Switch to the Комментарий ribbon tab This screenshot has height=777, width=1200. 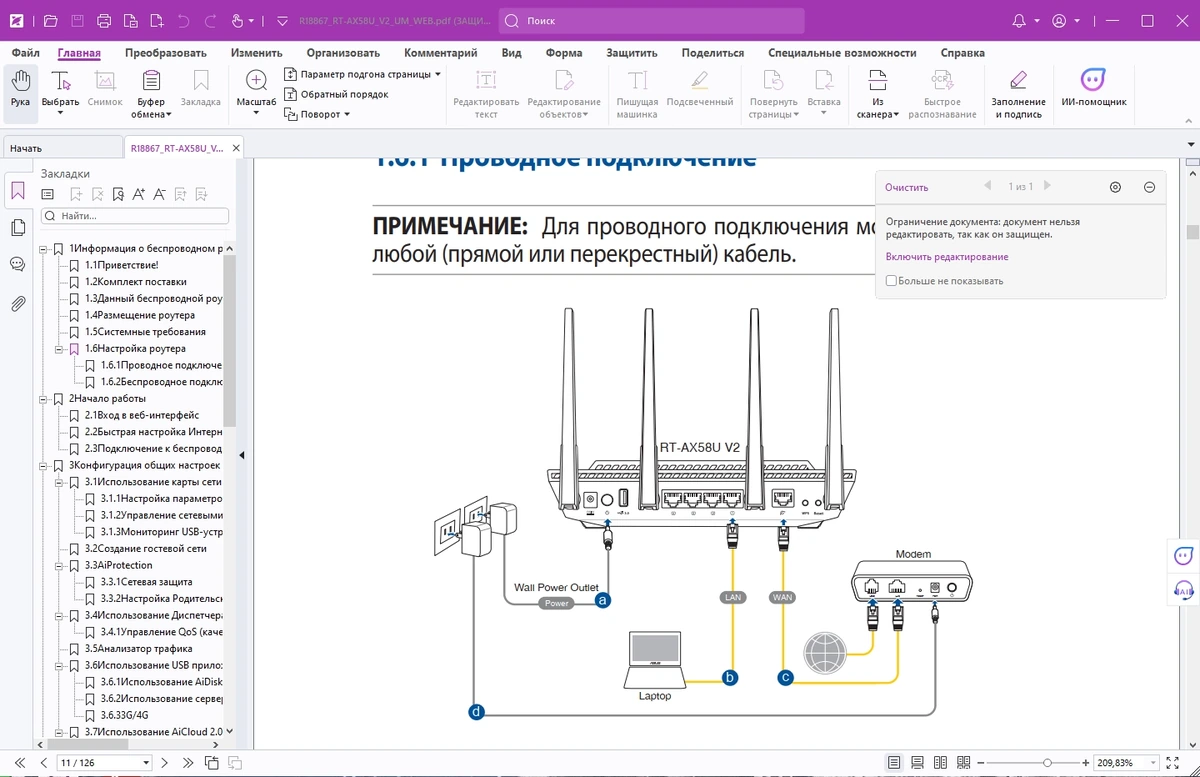[440, 53]
